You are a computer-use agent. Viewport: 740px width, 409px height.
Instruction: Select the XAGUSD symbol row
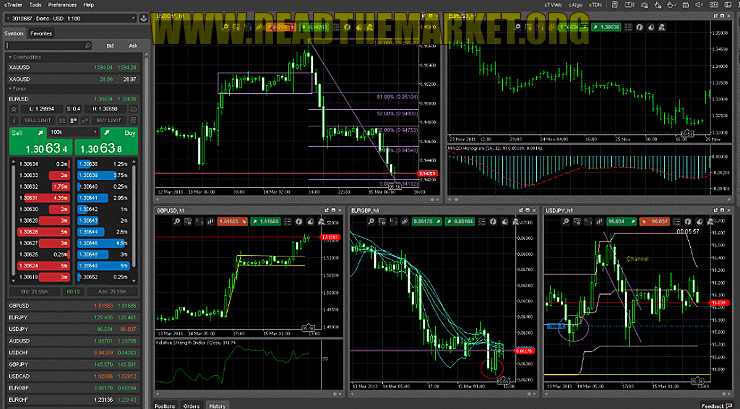(x=73, y=79)
